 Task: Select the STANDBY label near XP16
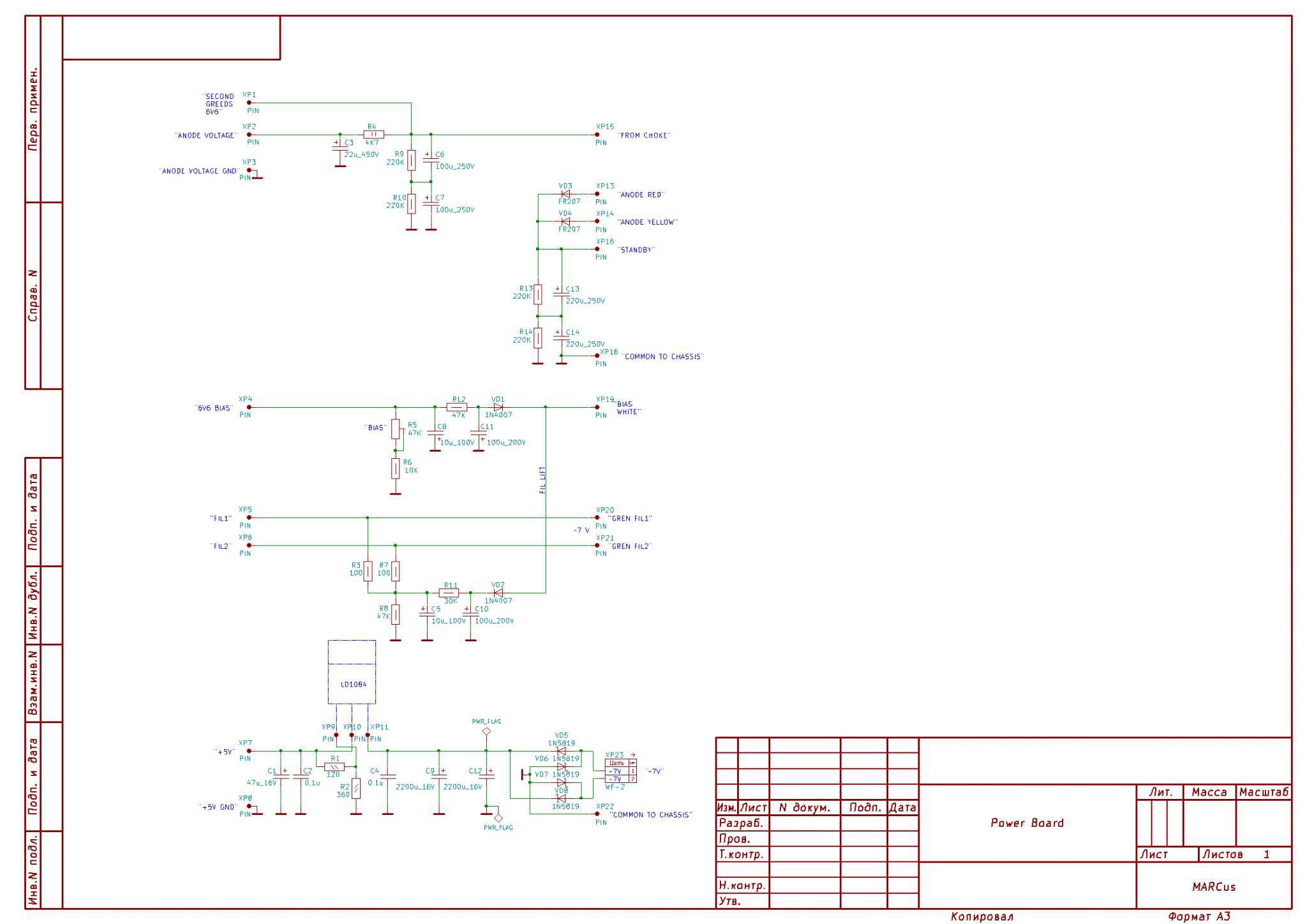(636, 250)
